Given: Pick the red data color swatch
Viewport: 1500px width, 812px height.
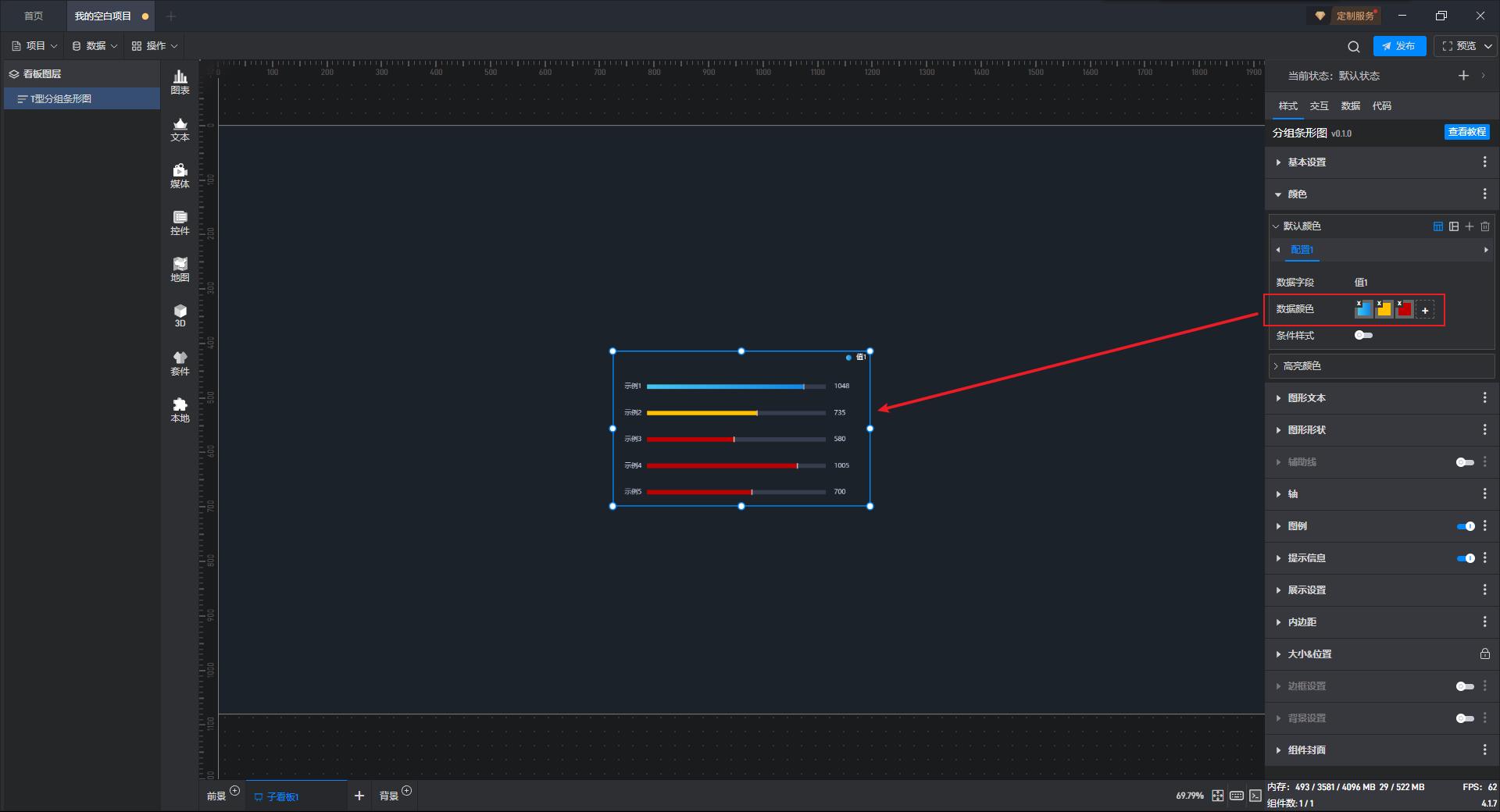Looking at the screenshot, I should pos(1405,309).
